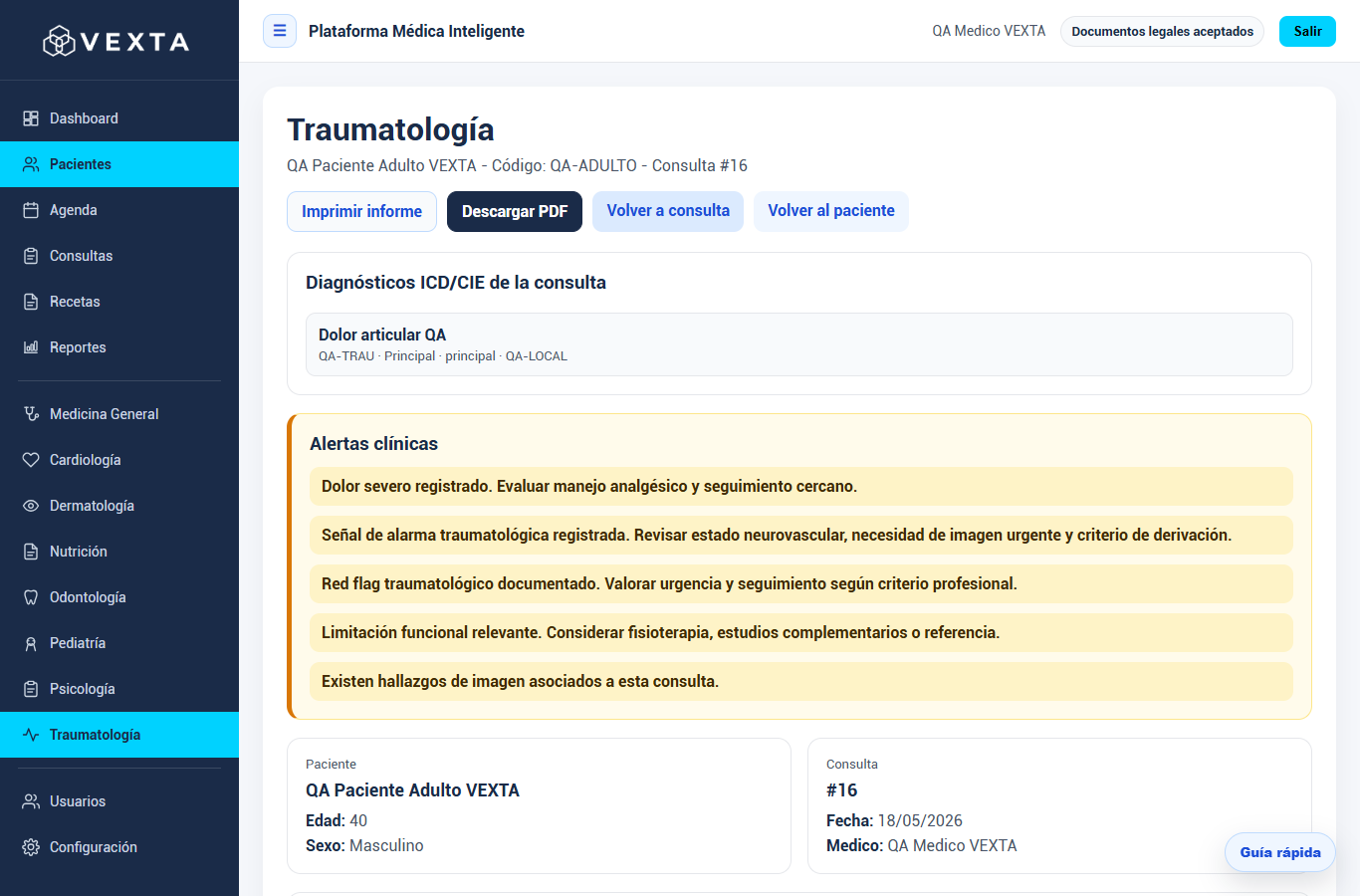The image size is (1360, 896).
Task: Open the Reportes section
Action: tap(119, 347)
